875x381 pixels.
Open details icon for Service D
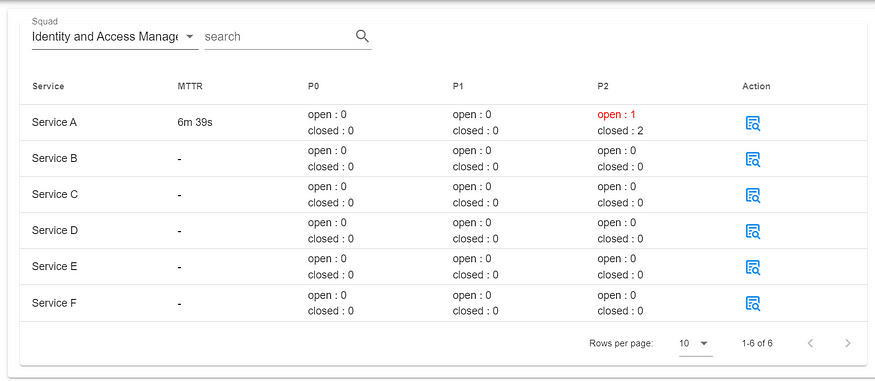click(753, 232)
